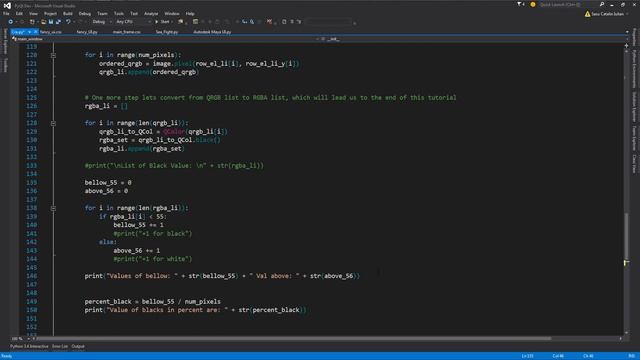
Task: Click the Save file toolbar icon
Action: pyautogui.click(x=51, y=22)
